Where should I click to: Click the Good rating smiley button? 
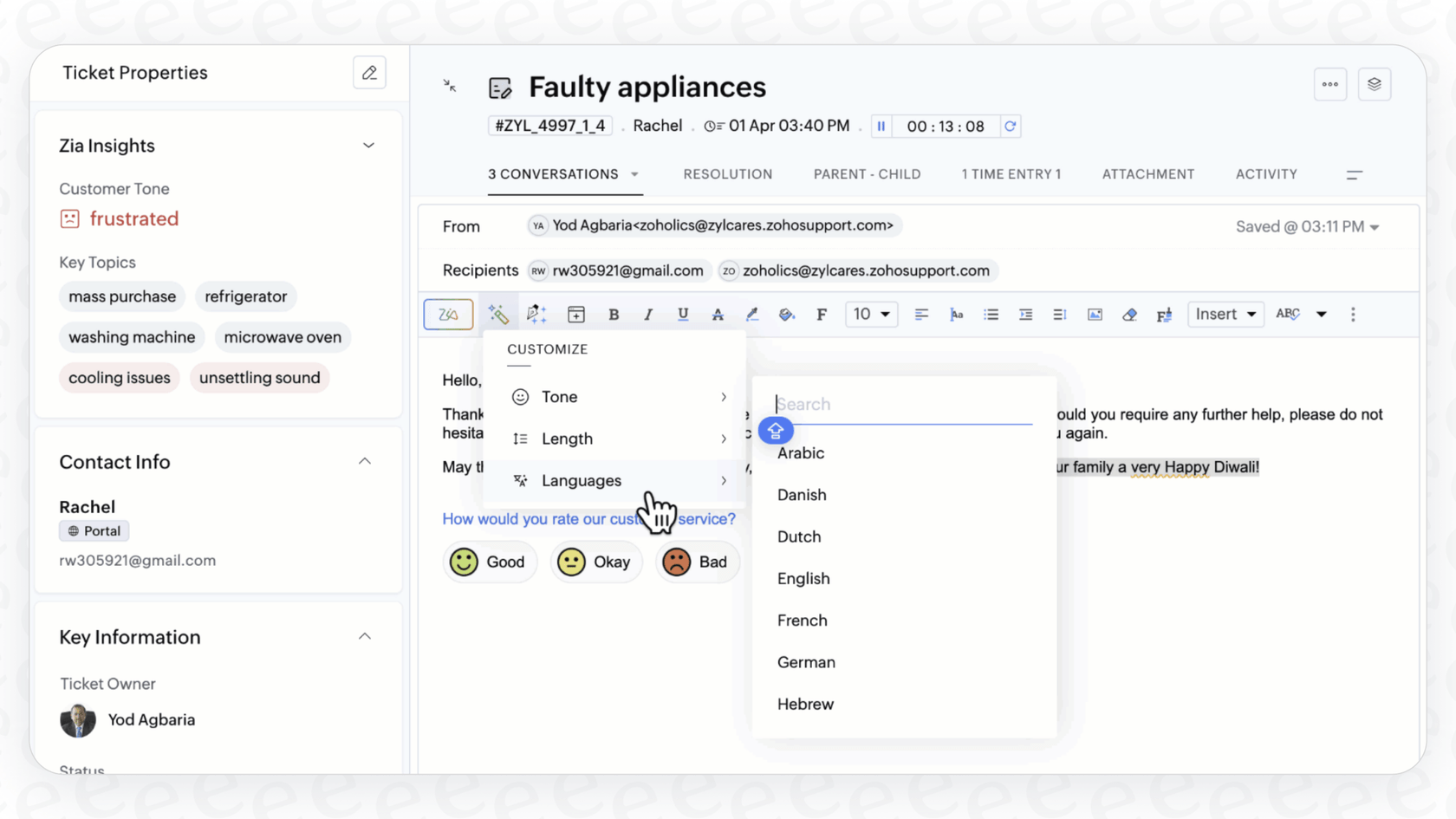(490, 562)
